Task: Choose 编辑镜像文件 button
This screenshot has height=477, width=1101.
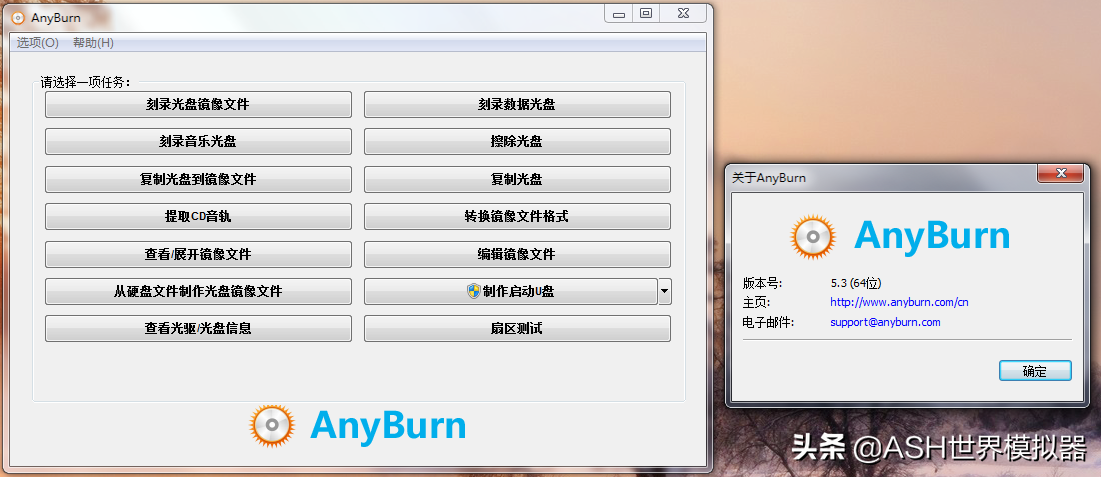Action: (517, 254)
